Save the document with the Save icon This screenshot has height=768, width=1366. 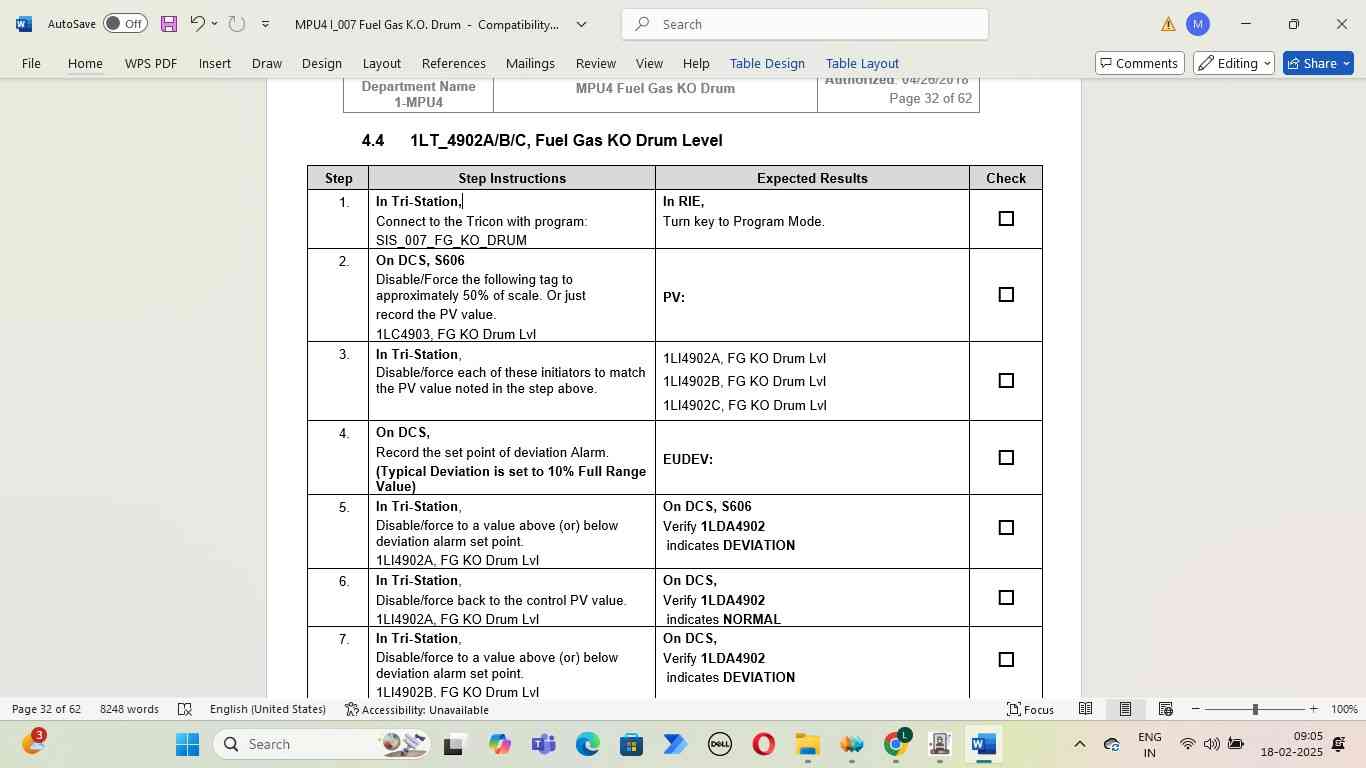[x=168, y=24]
